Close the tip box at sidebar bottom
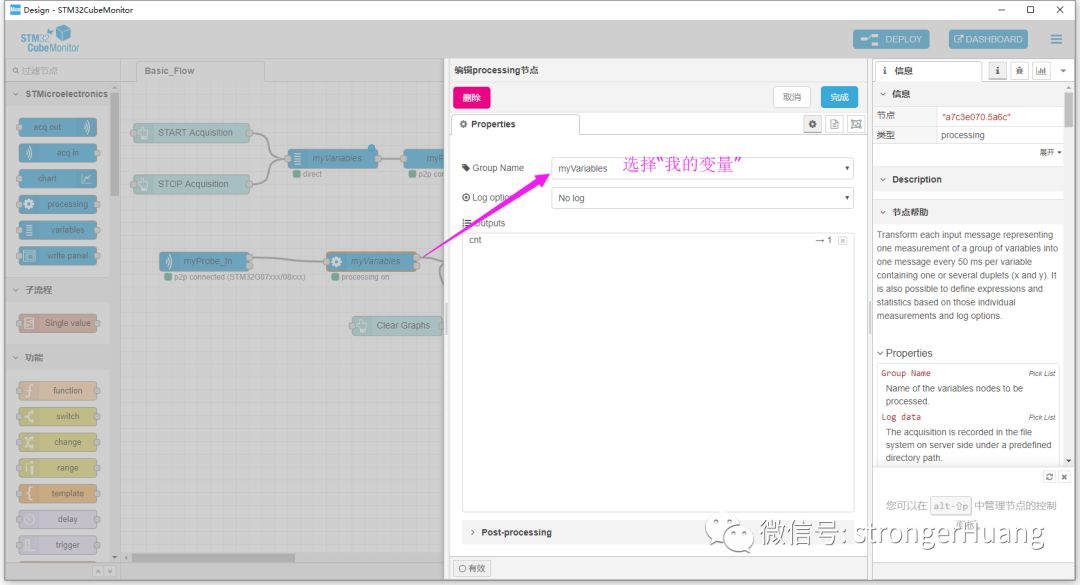 tap(1064, 477)
